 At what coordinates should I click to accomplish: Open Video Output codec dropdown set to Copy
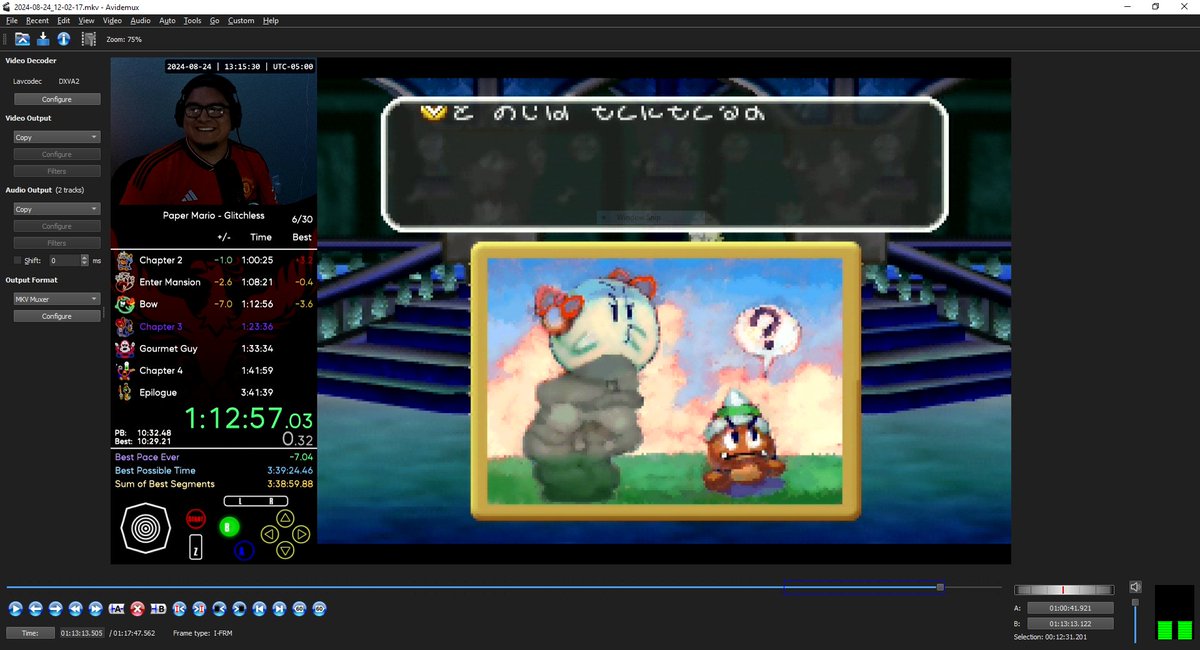coord(56,137)
